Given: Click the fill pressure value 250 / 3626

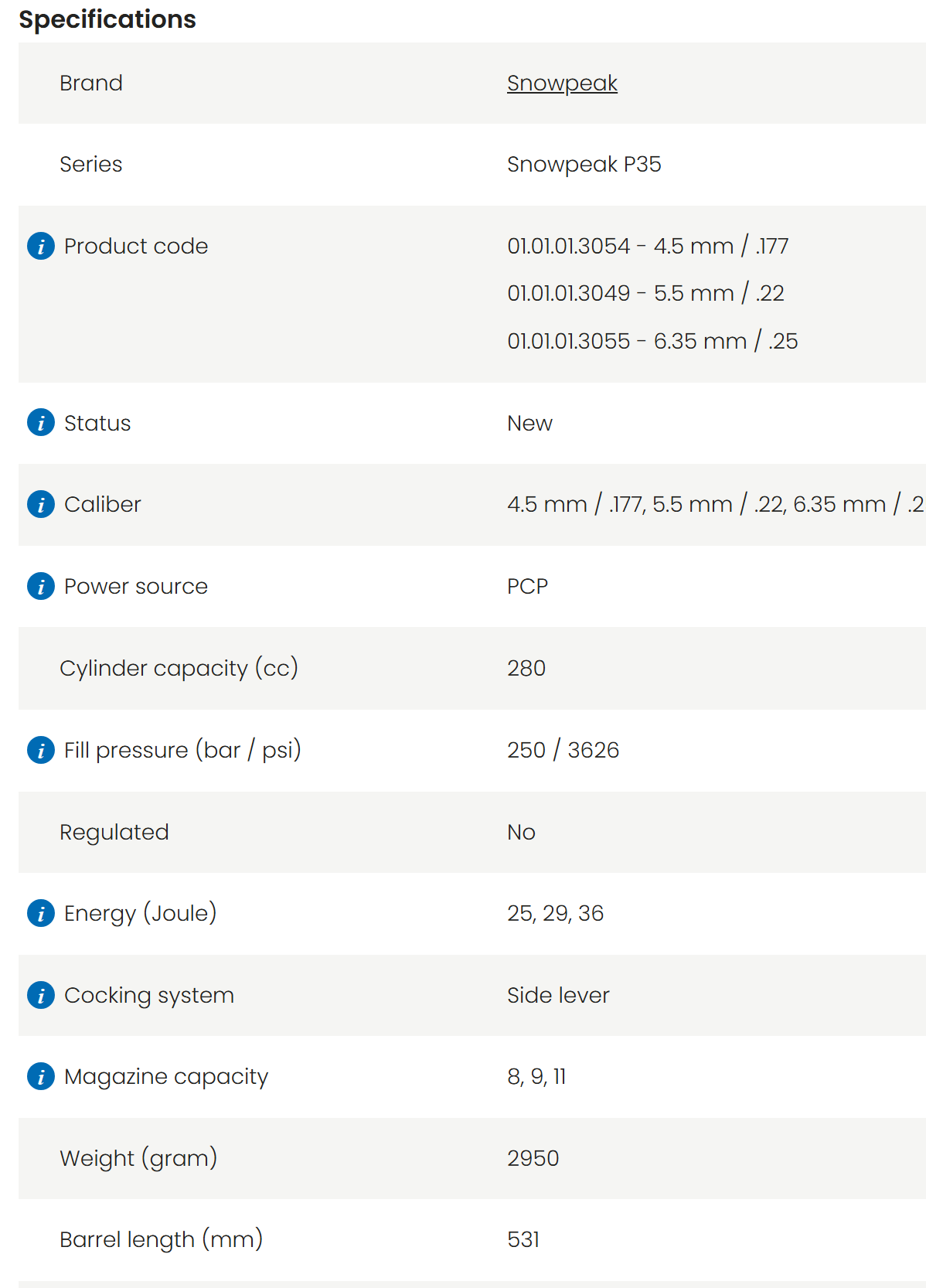Looking at the screenshot, I should click(x=563, y=750).
